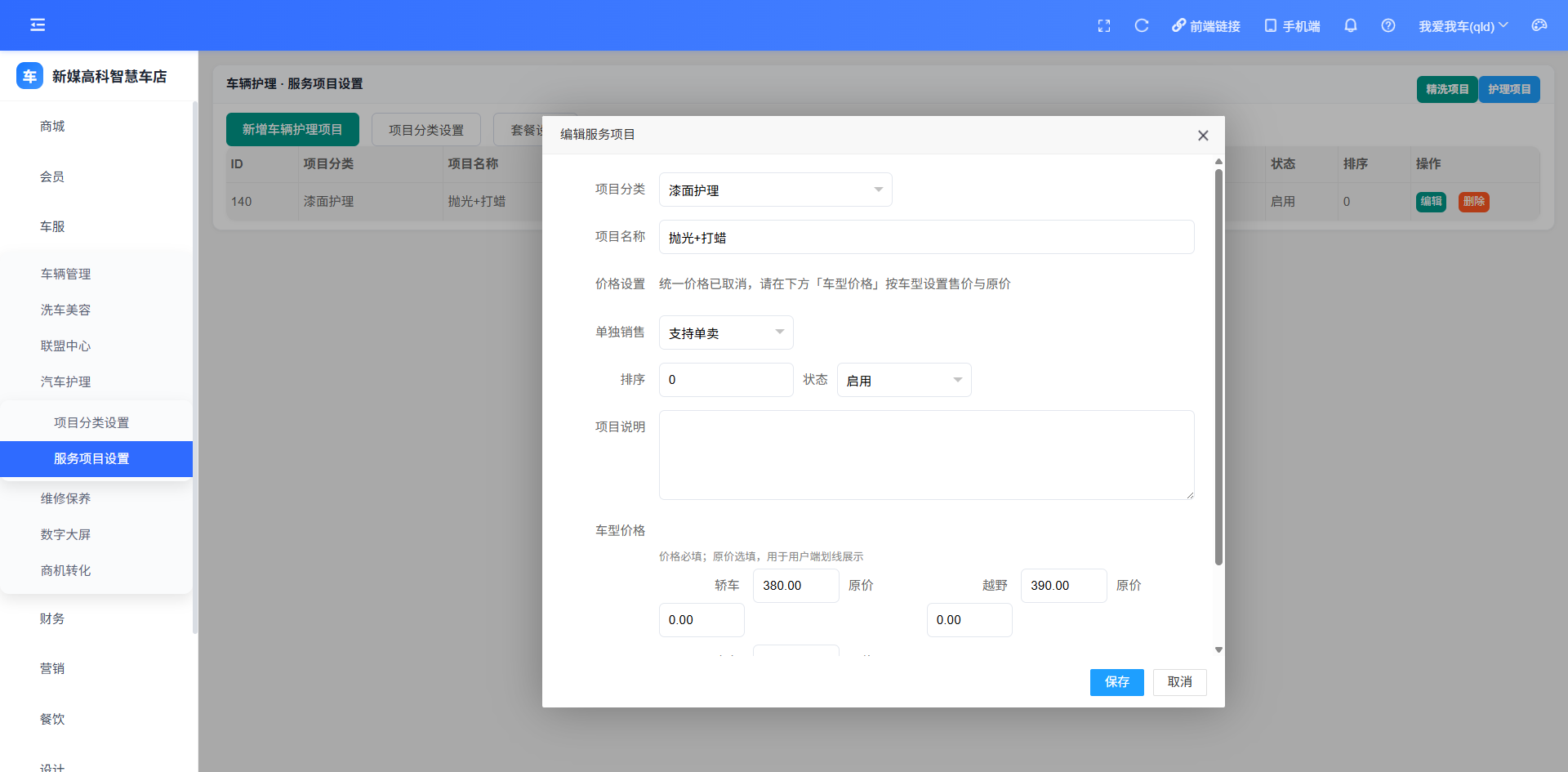Open 项目分类设置 button in toolbar
Viewport: 1568px width, 772px height.
tap(426, 130)
